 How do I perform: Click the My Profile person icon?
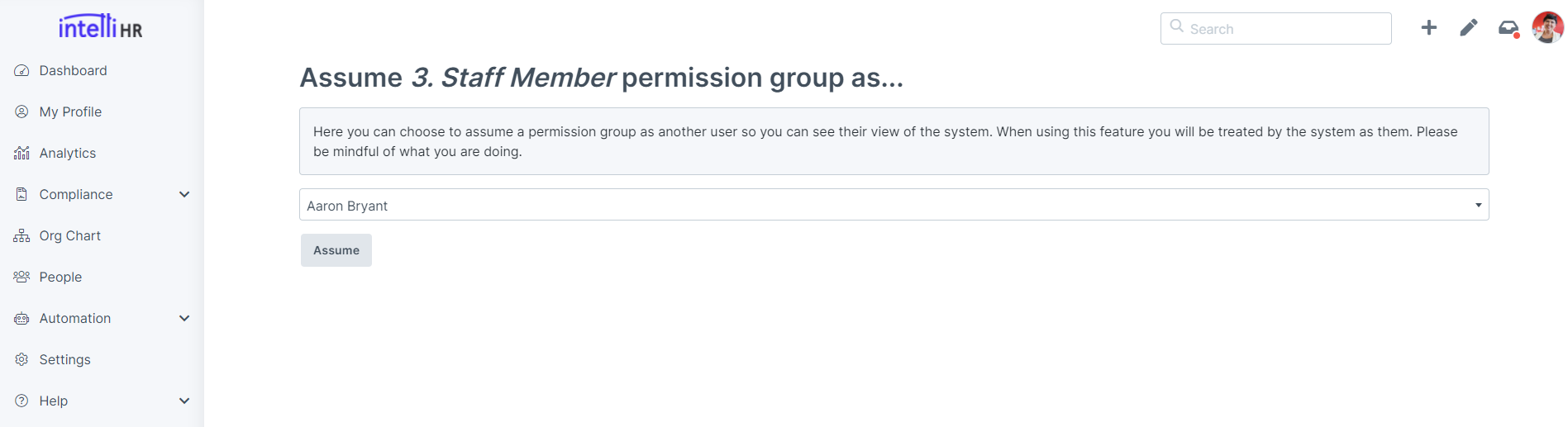click(21, 112)
